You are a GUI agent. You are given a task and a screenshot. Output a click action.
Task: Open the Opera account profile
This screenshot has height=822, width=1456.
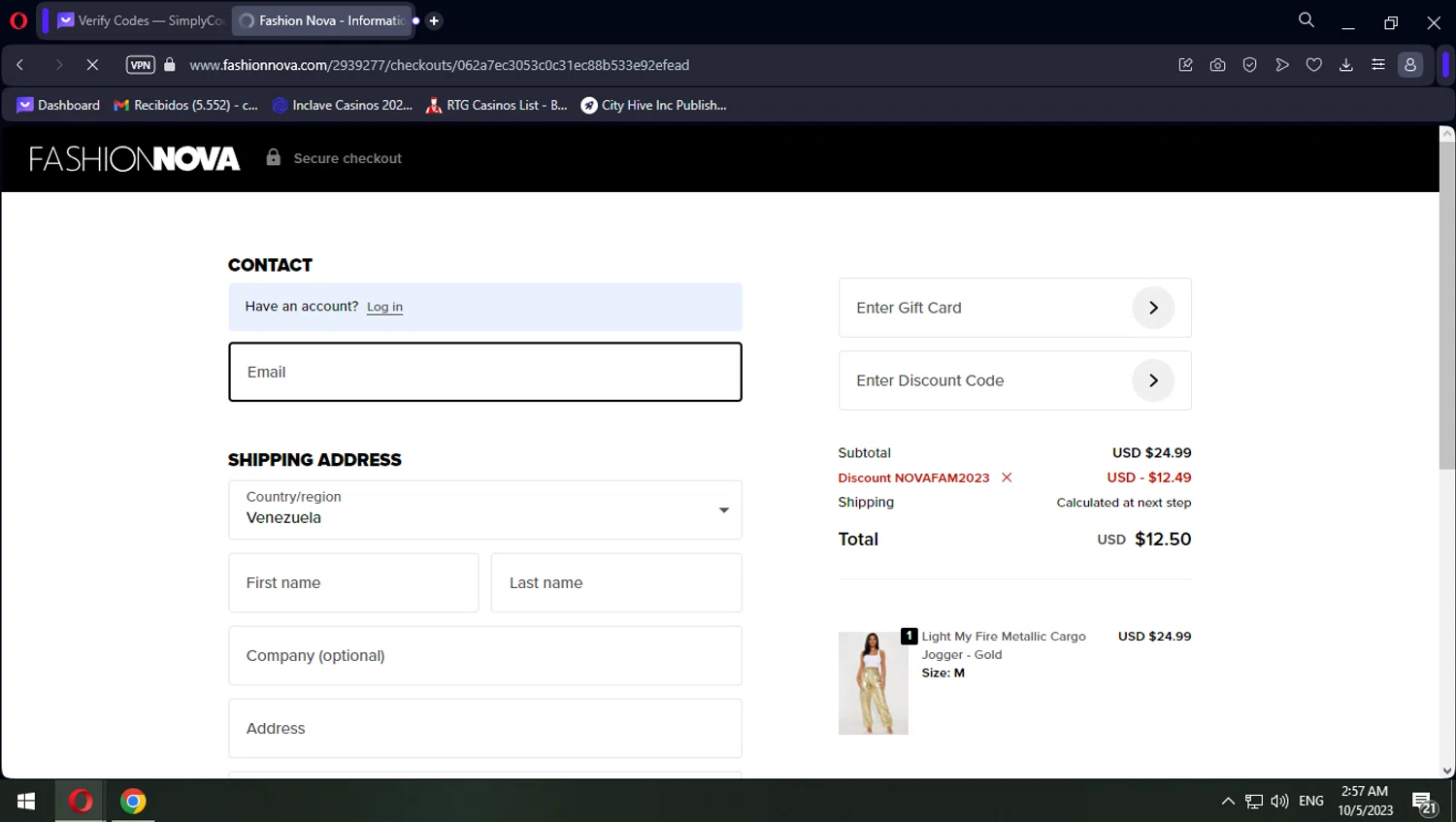tap(1410, 65)
